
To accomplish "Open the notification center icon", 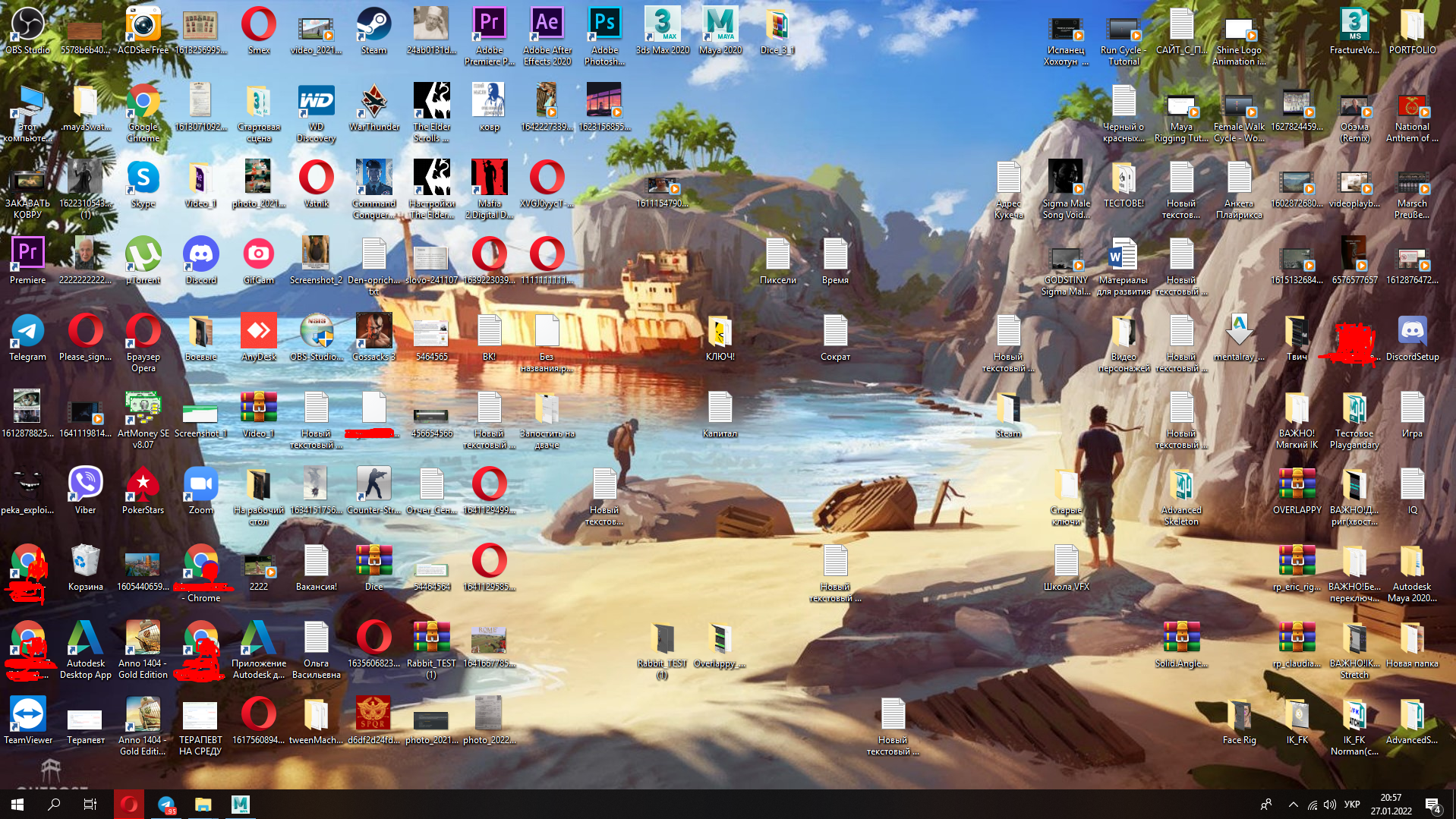I will (x=1433, y=805).
